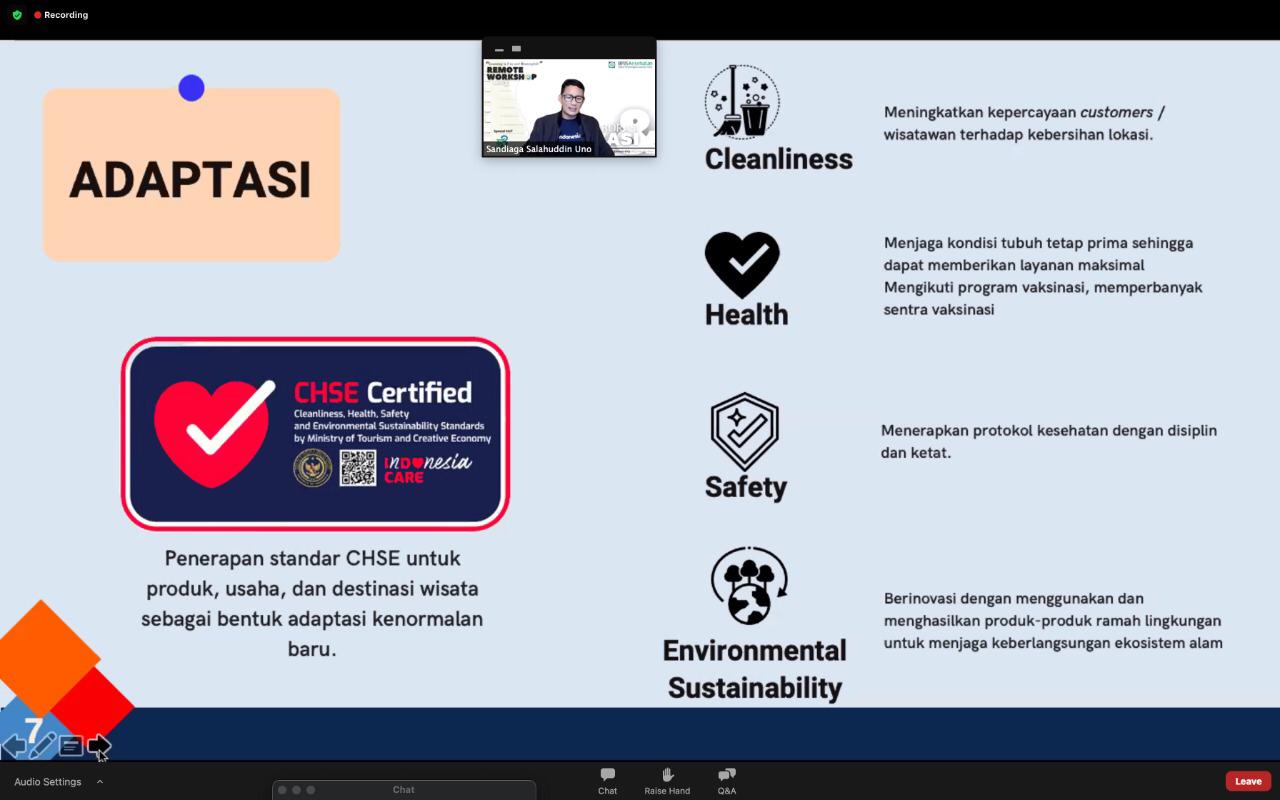1280x800 pixels.
Task: Advance with the next slide arrow
Action: pos(99,745)
